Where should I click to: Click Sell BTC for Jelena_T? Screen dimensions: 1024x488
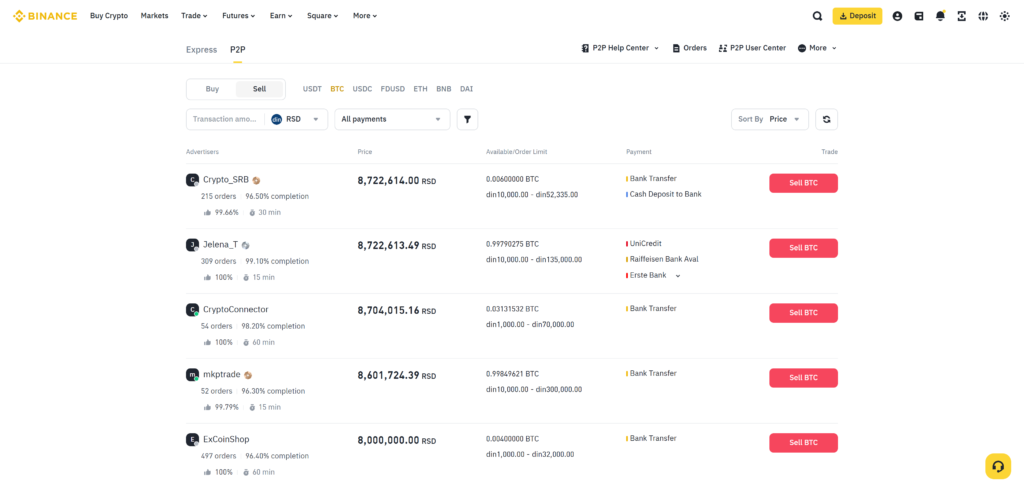click(x=803, y=248)
